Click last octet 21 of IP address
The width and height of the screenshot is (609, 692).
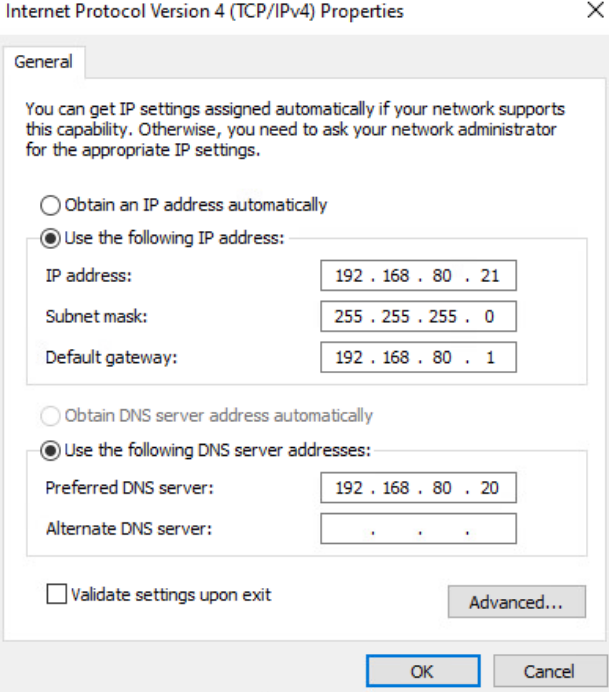pos(490,277)
